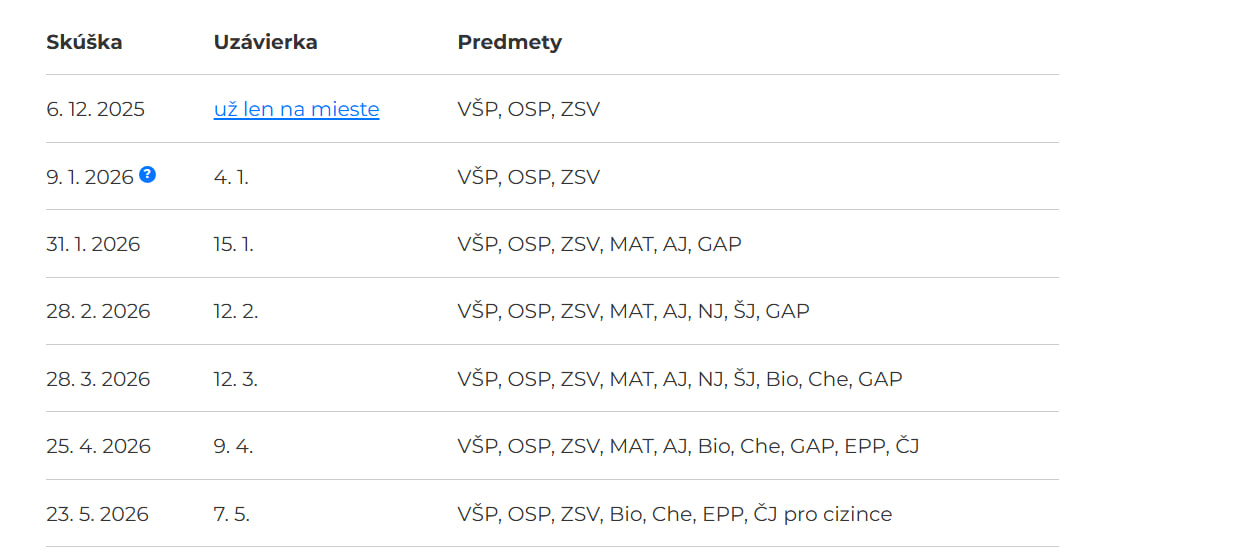Image resolution: width=1260 pixels, height=549 pixels.
Task: Click the deadline "4. 1." cell
Action: tap(231, 177)
